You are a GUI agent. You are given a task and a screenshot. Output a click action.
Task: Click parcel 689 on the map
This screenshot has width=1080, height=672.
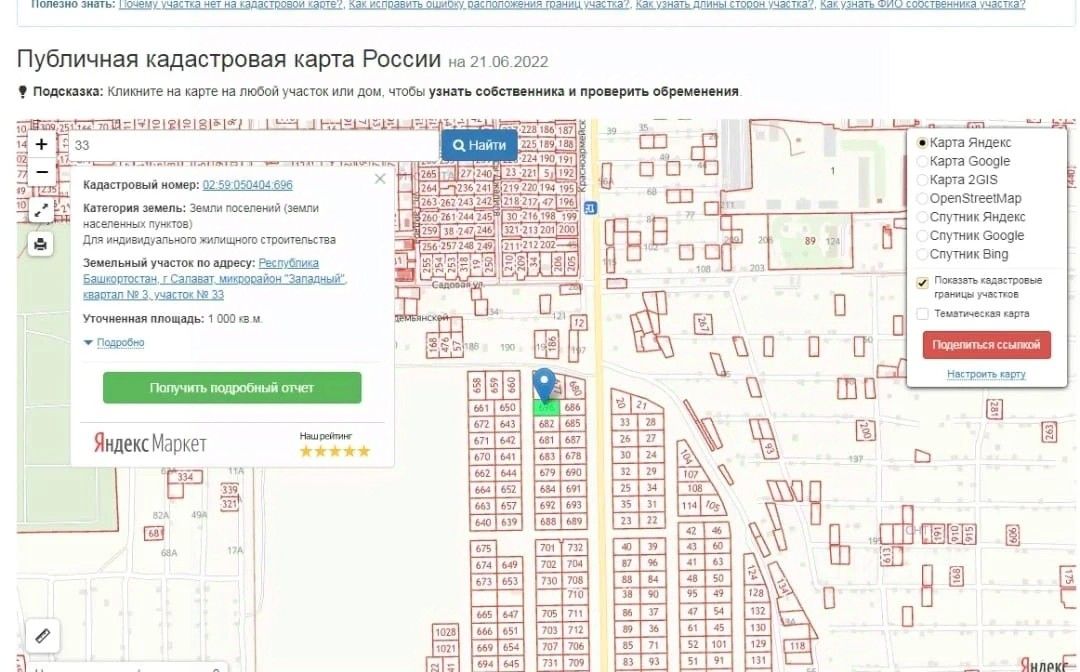tap(573, 521)
